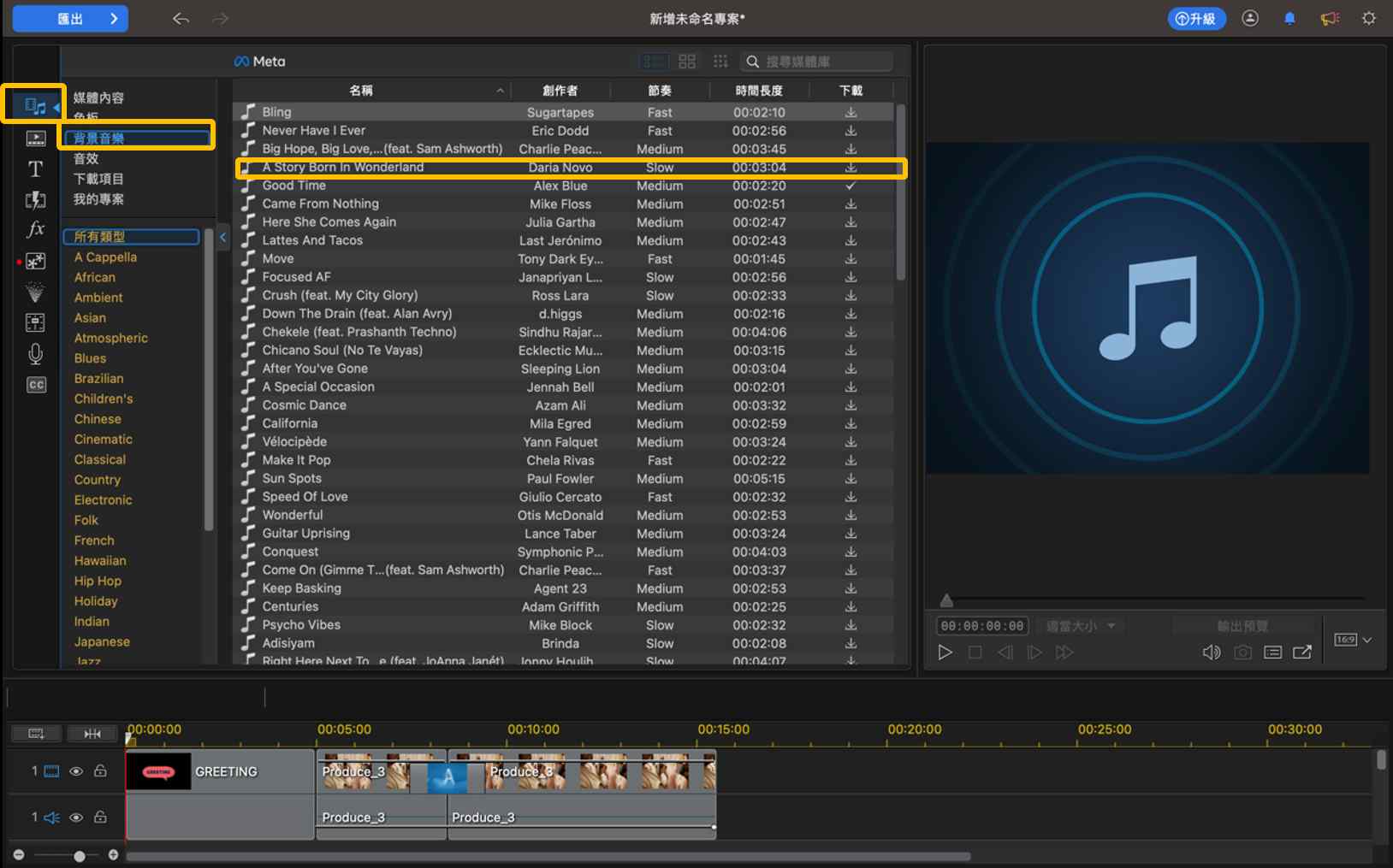Toggle lock on video track 1
Viewport: 1393px width, 868px height.
tap(100, 771)
